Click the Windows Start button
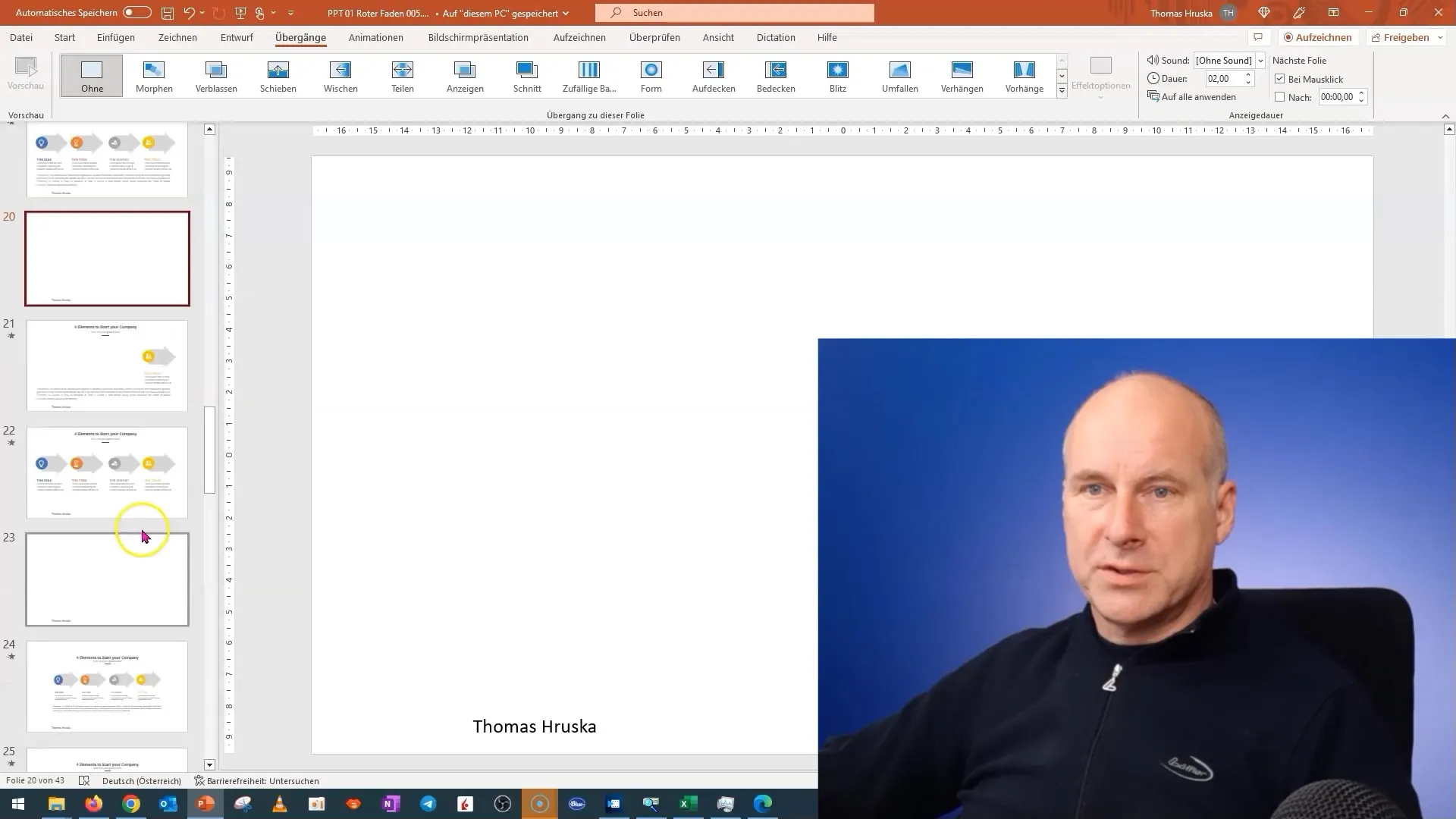Viewport: 1456px width, 819px height. point(18,804)
